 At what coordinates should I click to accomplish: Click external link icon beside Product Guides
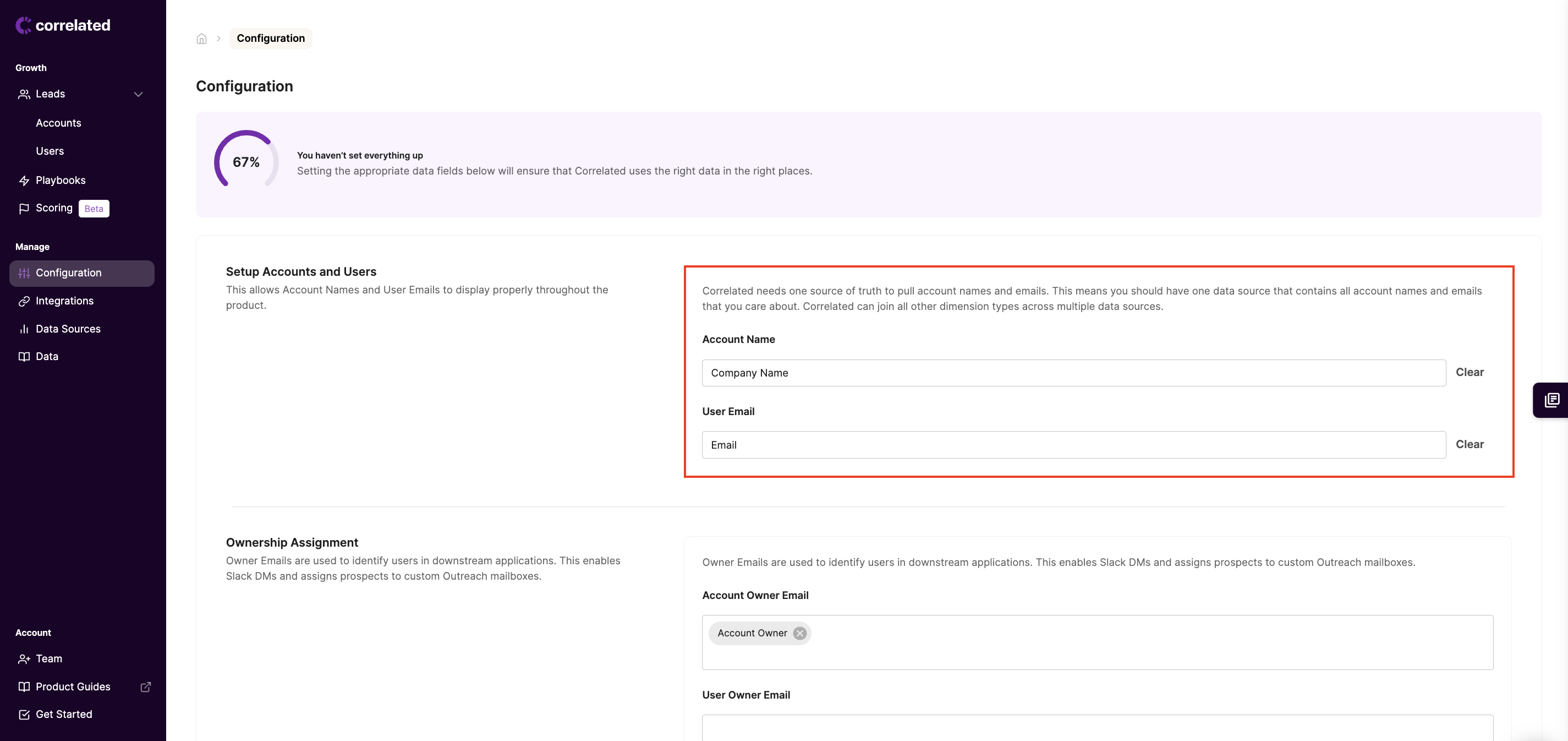tap(145, 687)
